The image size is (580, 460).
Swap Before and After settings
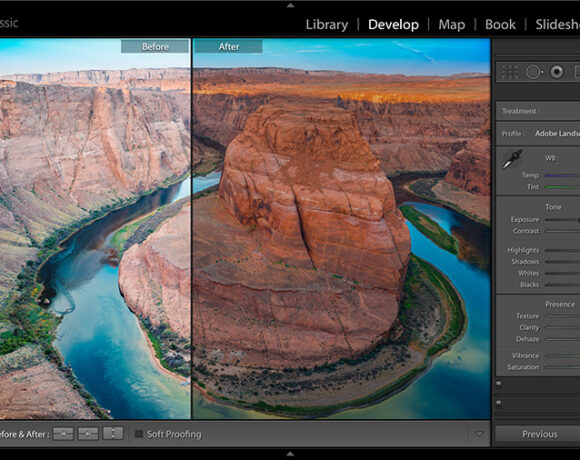[113, 433]
